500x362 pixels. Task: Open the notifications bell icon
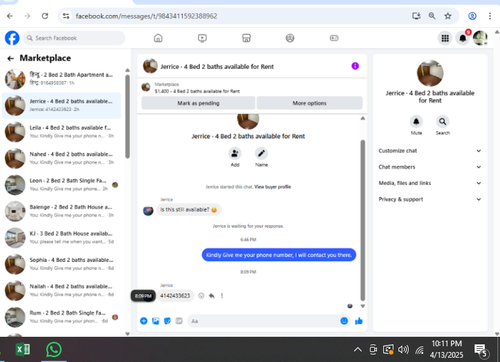pyautogui.click(x=463, y=38)
